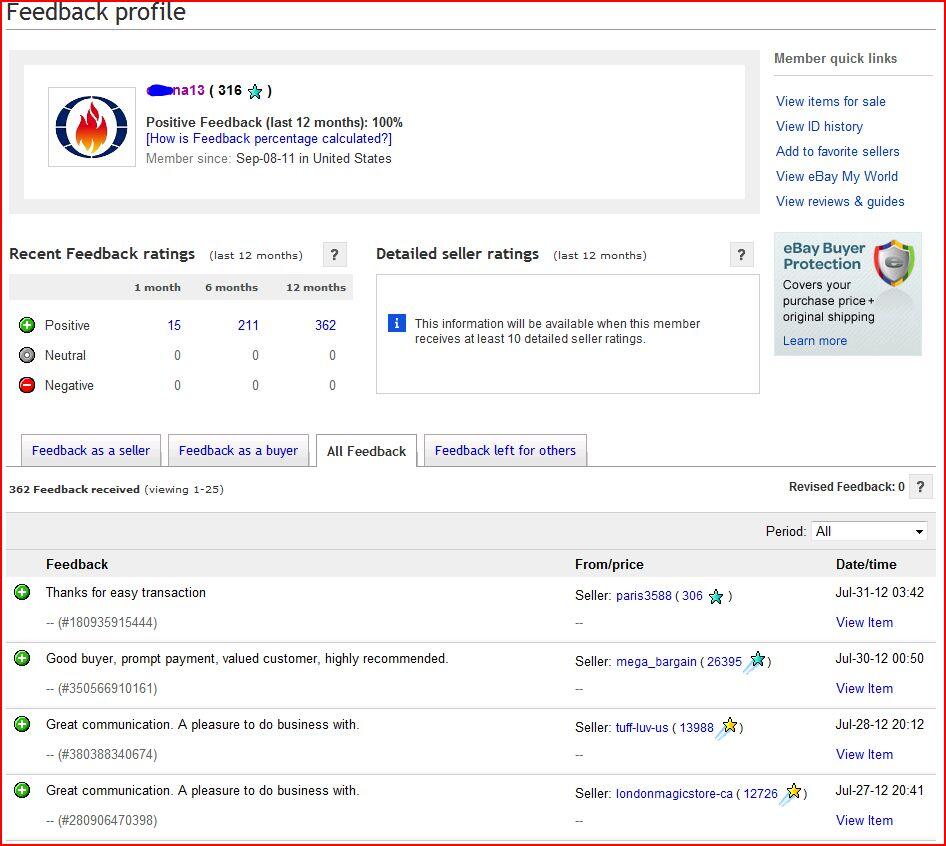Viewport: 946px width, 846px height.
Task: Click feedback score 13988 for tuff-luv-us
Action: (696, 727)
